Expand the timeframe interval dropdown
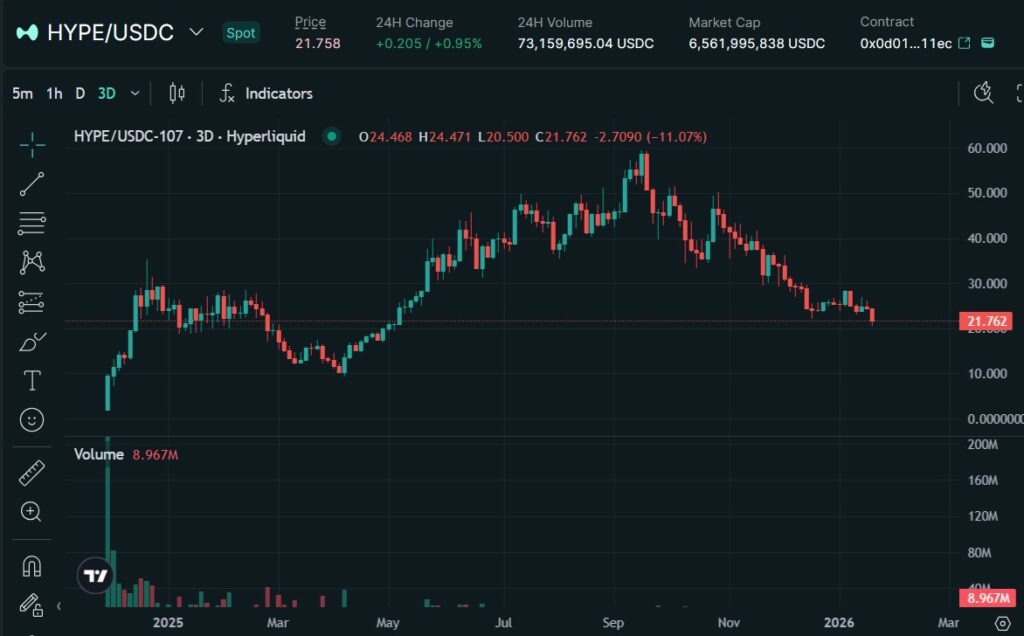Viewport: 1024px width, 636px height. [133, 93]
